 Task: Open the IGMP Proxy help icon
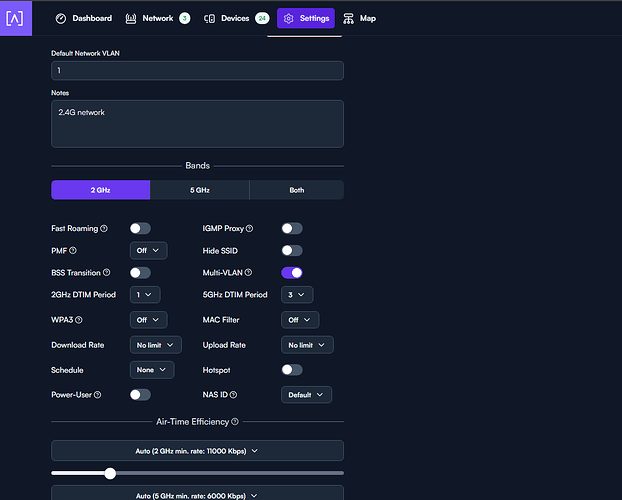coord(250,228)
